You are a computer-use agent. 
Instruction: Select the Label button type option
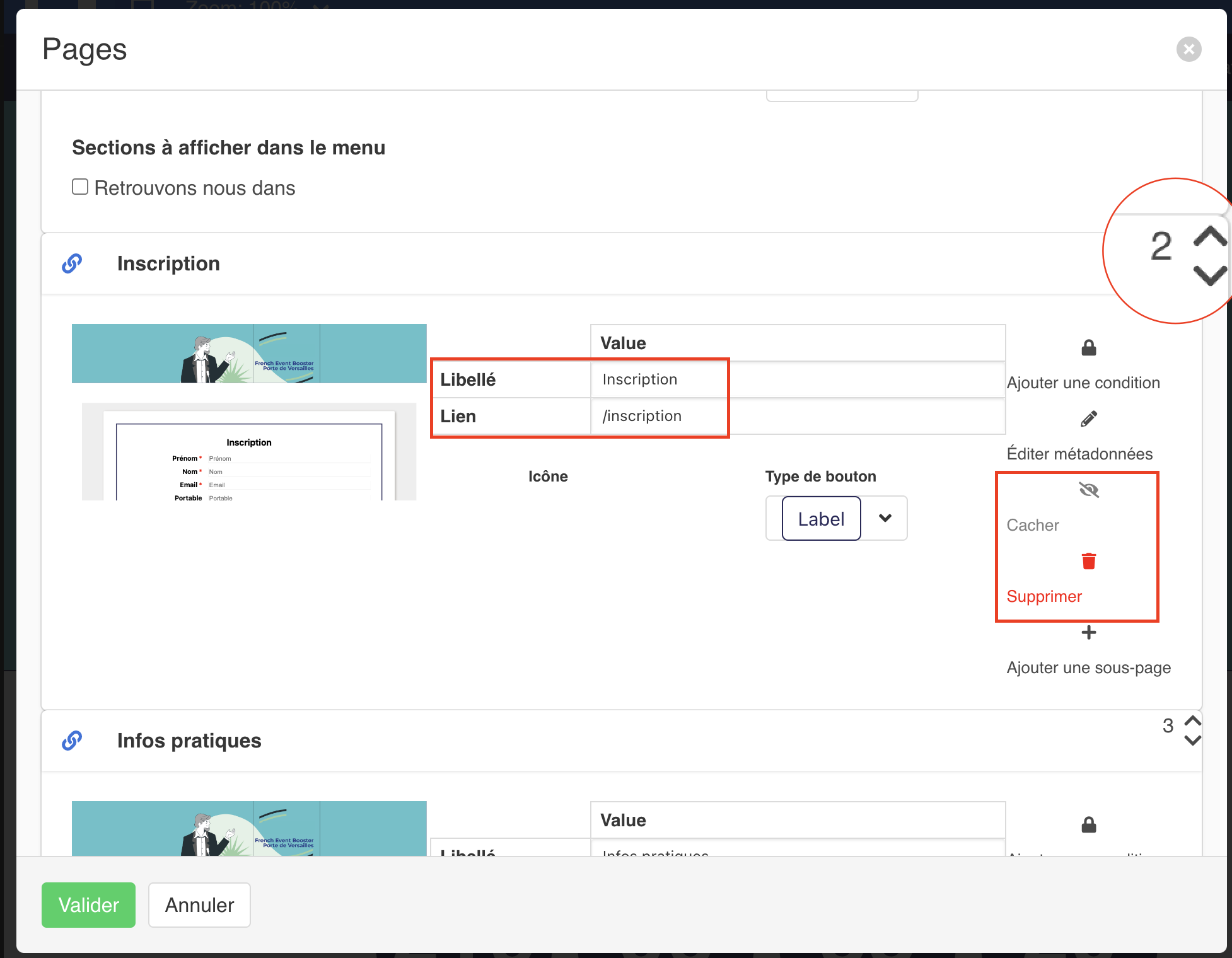[821, 518]
